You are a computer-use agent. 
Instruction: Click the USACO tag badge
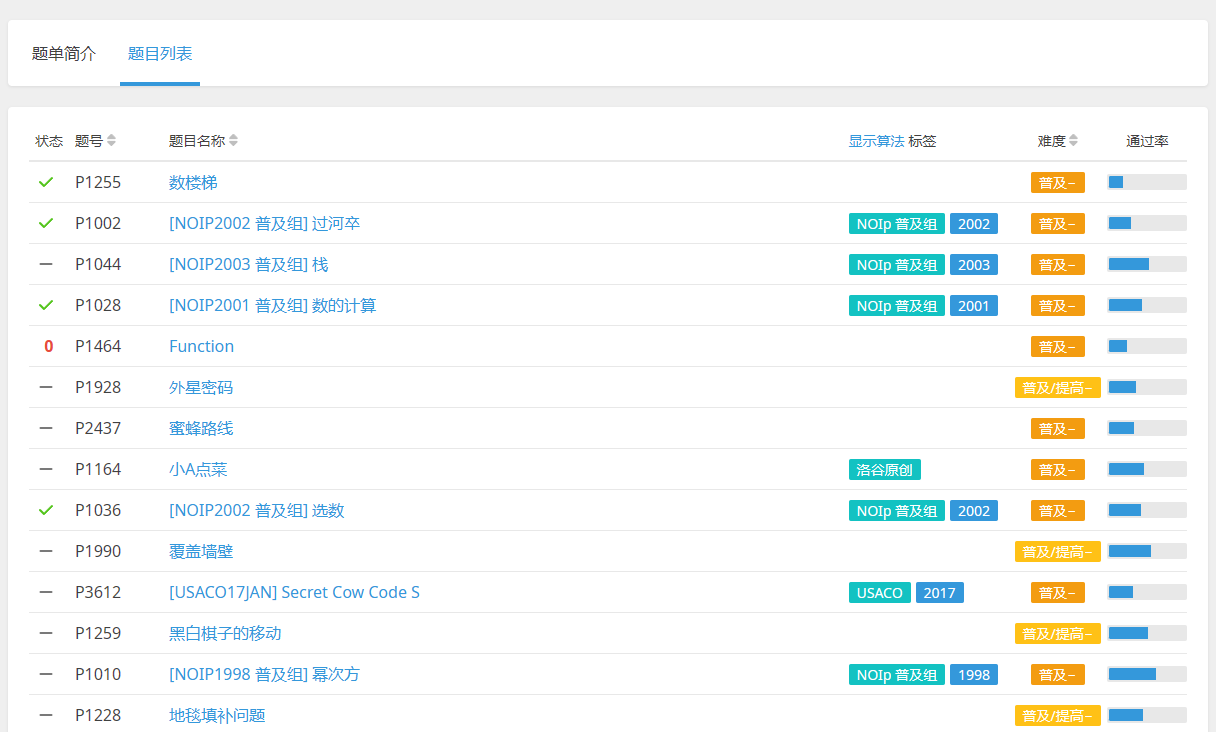point(879,593)
